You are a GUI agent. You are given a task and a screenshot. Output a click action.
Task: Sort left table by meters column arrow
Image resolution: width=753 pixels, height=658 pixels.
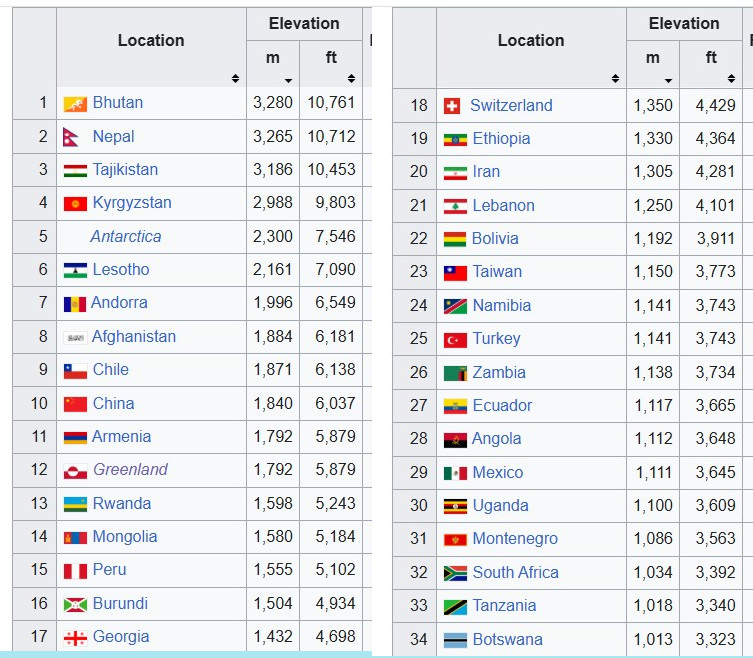pyautogui.click(x=288, y=79)
